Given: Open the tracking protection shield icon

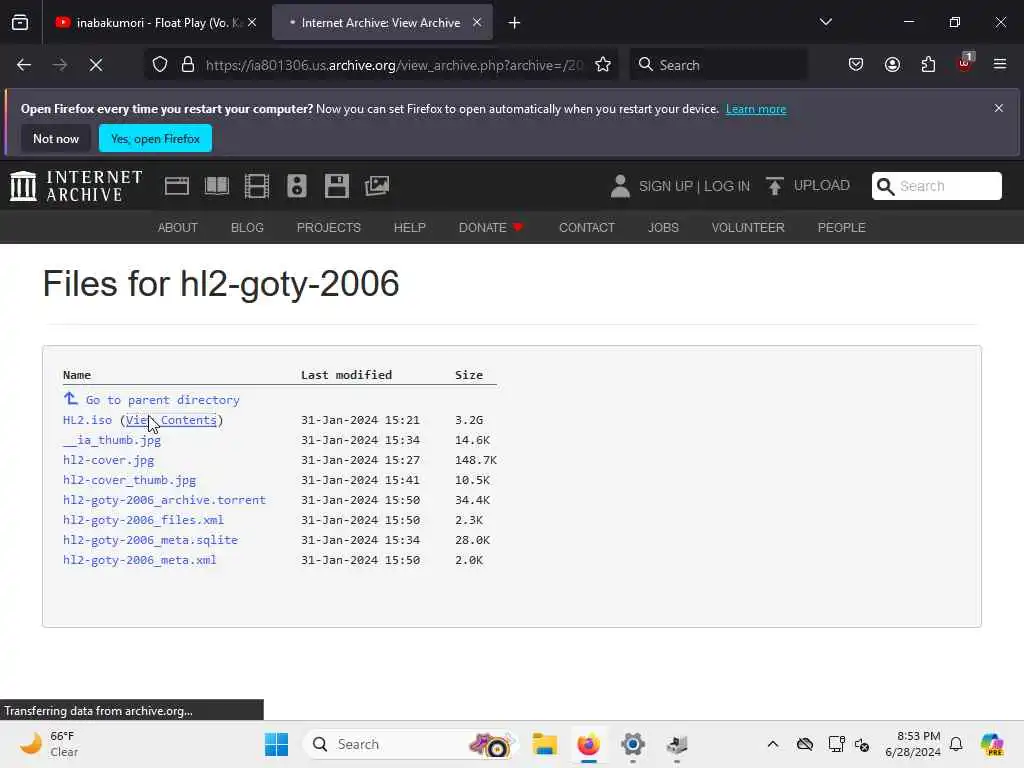Looking at the screenshot, I should click(x=160, y=65).
